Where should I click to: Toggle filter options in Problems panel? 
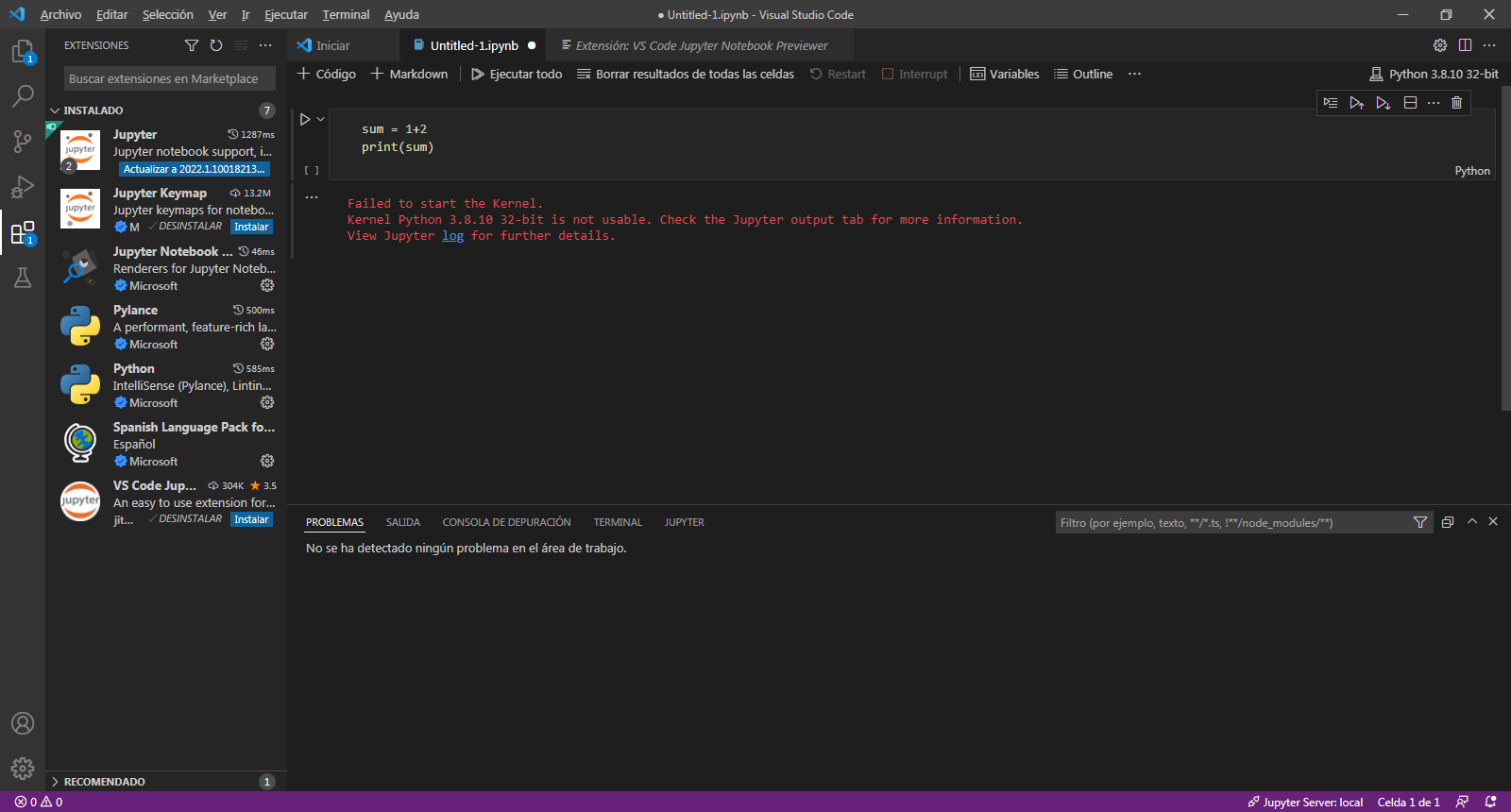pyautogui.click(x=1419, y=522)
